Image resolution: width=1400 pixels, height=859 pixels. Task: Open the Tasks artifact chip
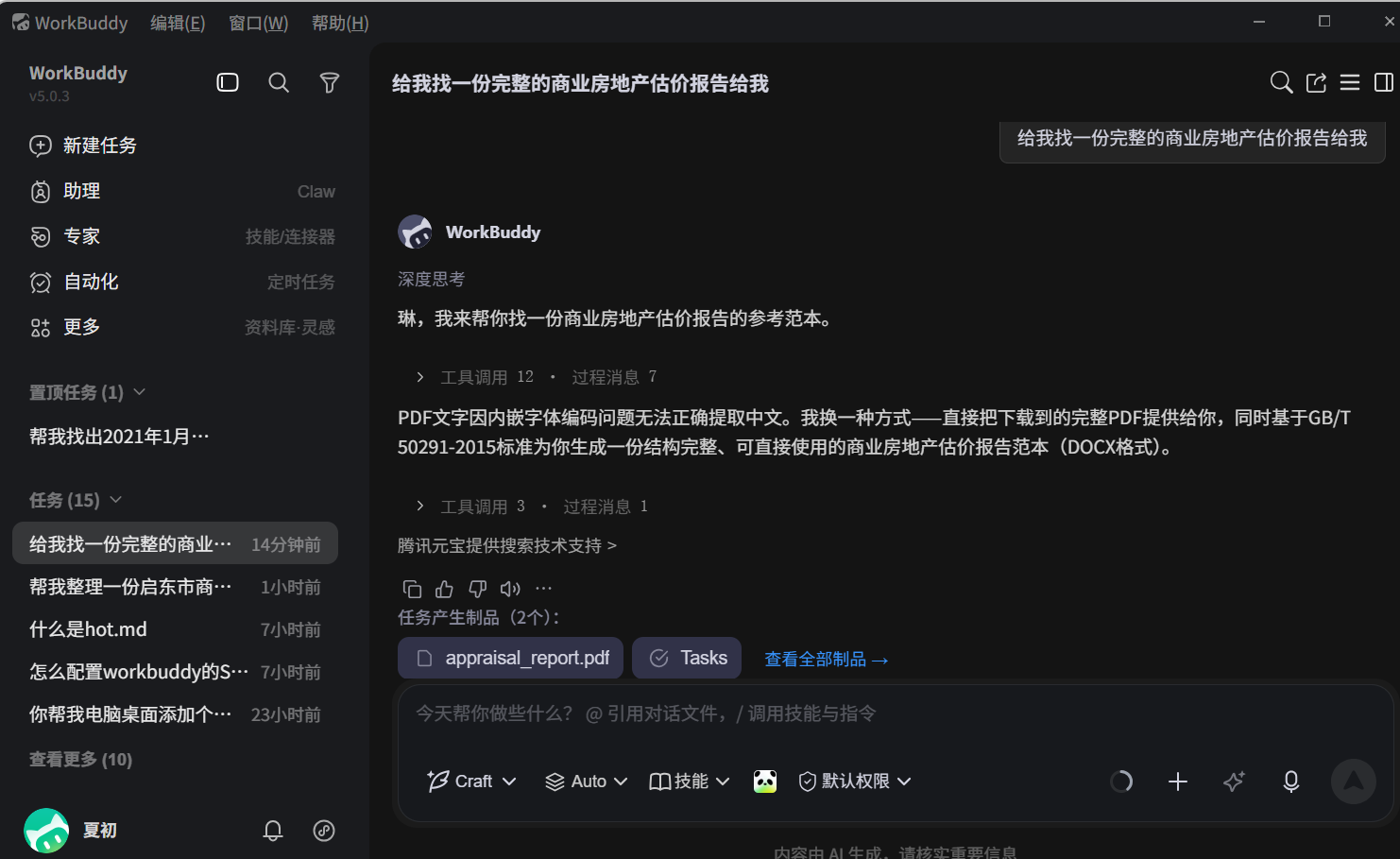point(687,658)
